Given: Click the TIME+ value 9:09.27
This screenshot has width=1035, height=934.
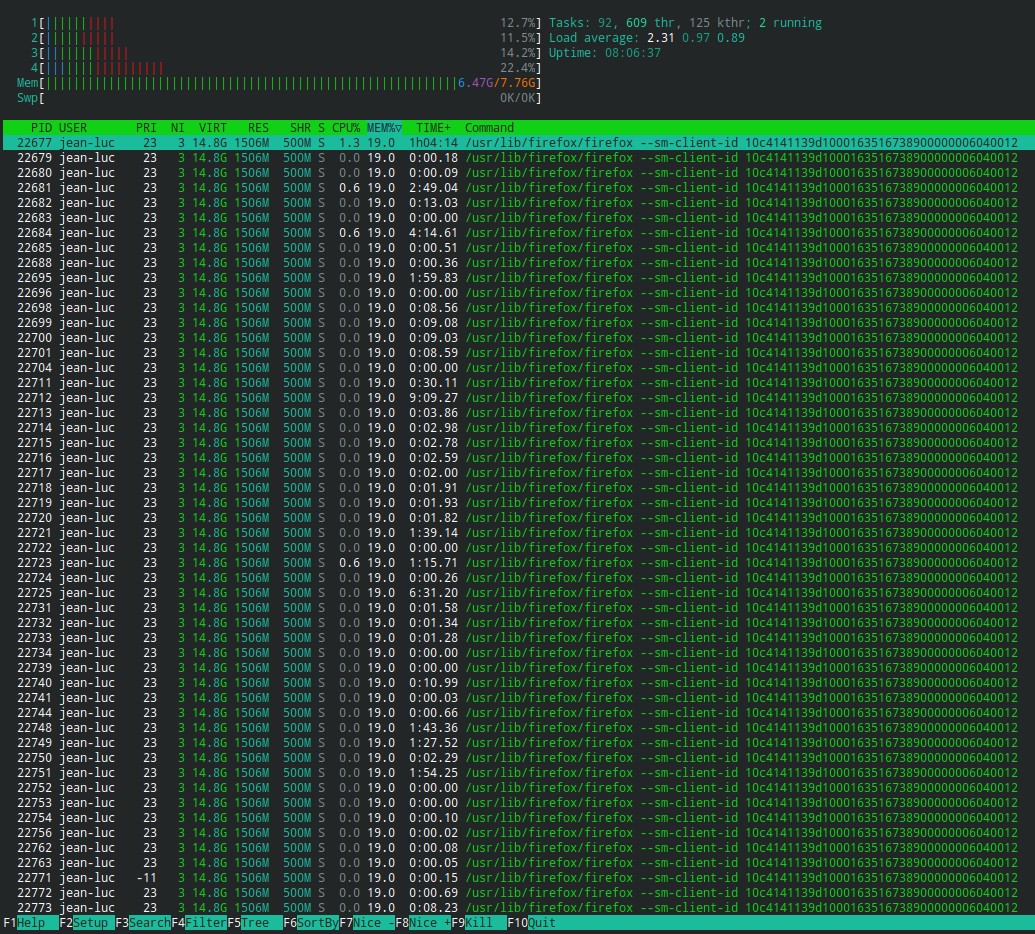Looking at the screenshot, I should tap(433, 397).
